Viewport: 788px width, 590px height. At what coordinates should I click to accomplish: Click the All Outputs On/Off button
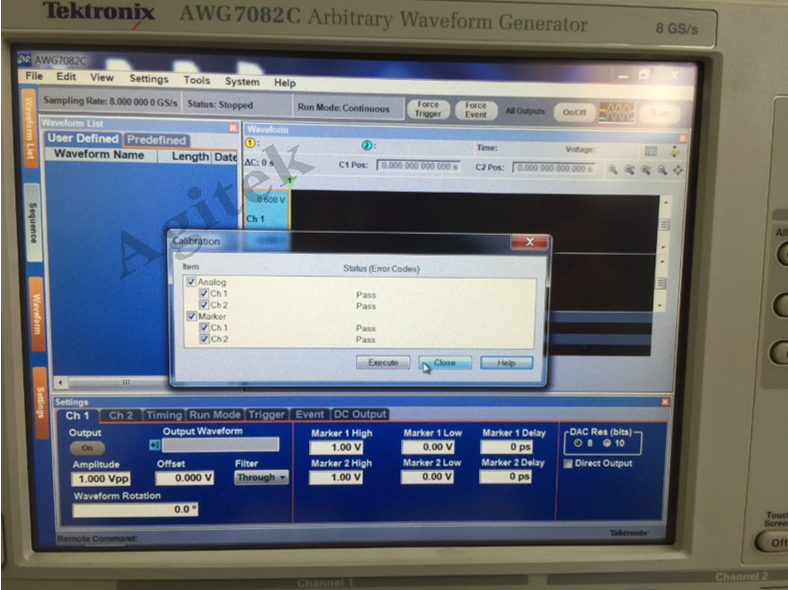point(574,112)
